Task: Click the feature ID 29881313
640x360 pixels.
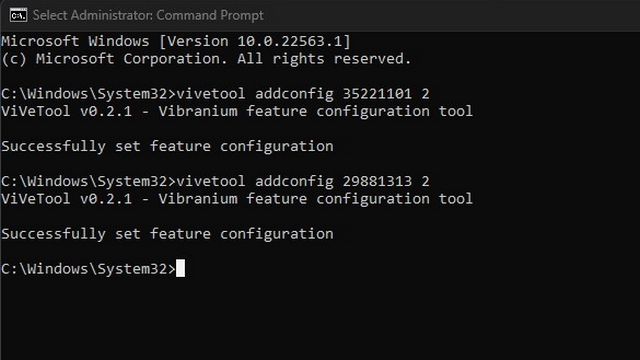Action: pyautogui.click(x=377, y=181)
